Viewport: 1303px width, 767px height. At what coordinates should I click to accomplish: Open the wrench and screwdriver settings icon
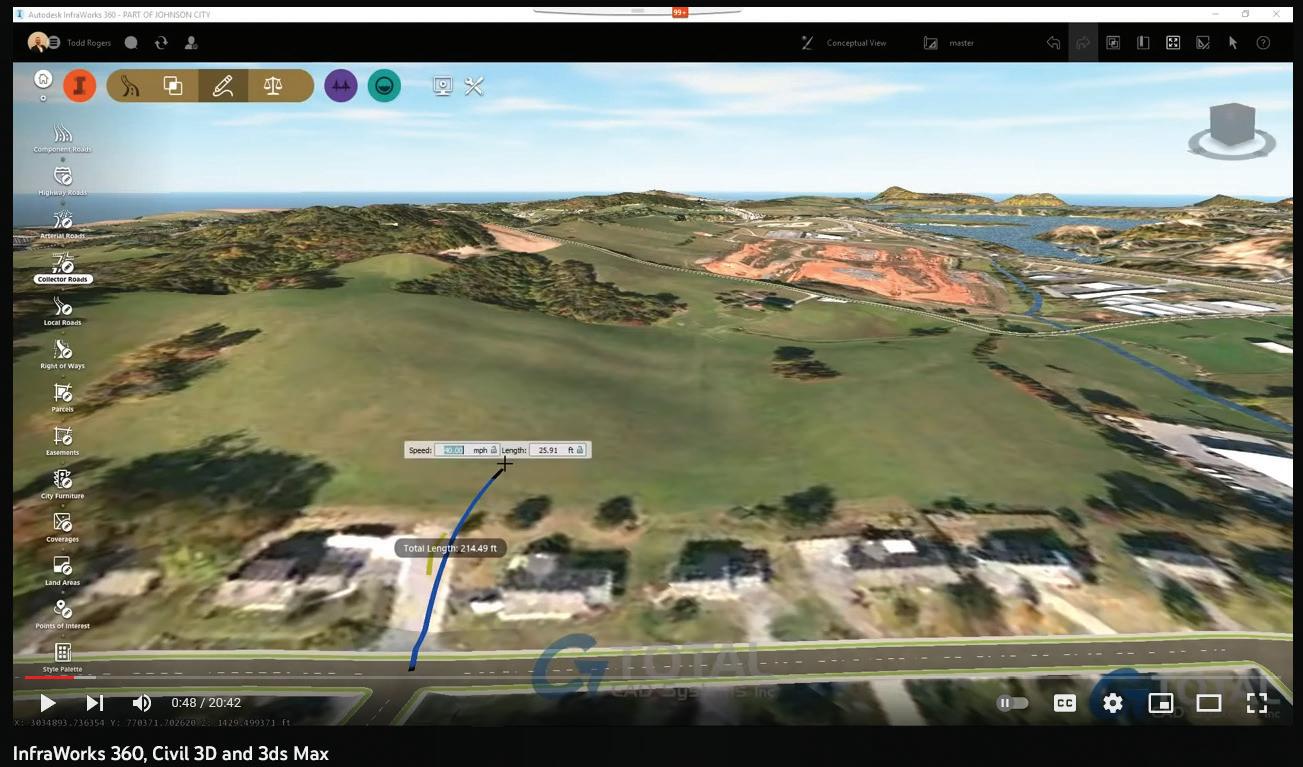(474, 86)
